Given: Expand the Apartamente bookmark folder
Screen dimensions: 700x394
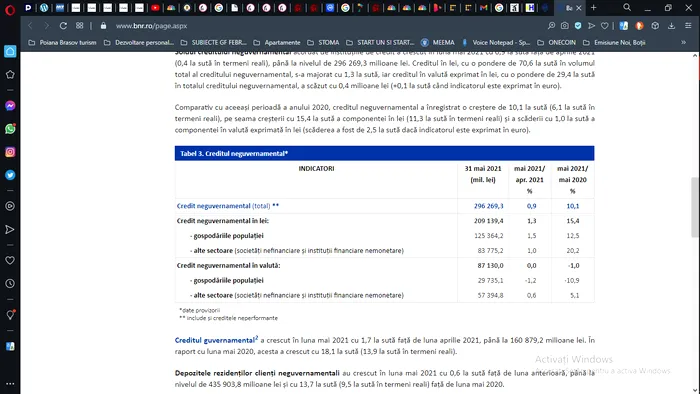Looking at the screenshot, I should (x=277, y=42).
